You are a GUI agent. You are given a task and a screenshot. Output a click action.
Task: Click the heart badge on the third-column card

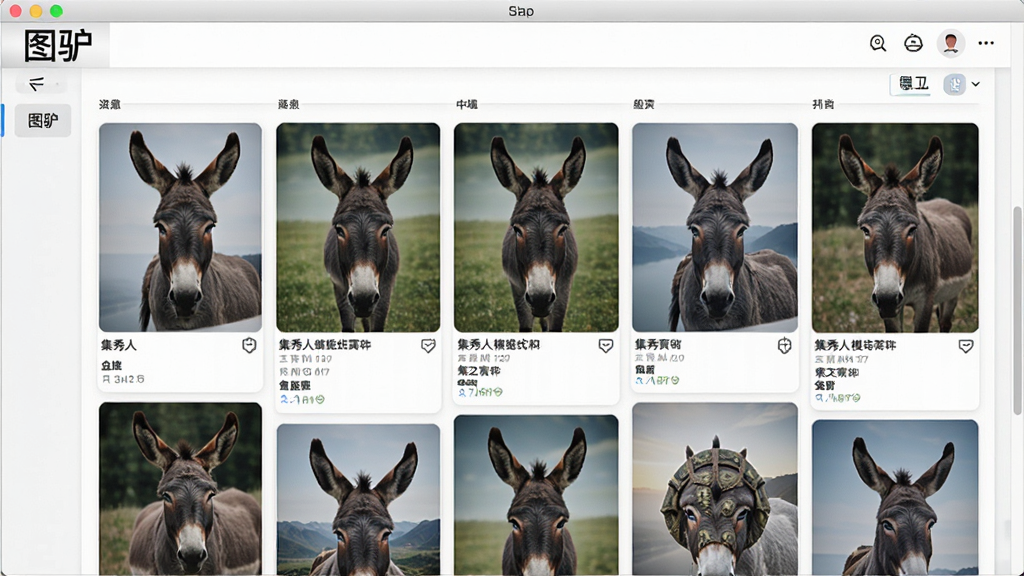coord(605,345)
